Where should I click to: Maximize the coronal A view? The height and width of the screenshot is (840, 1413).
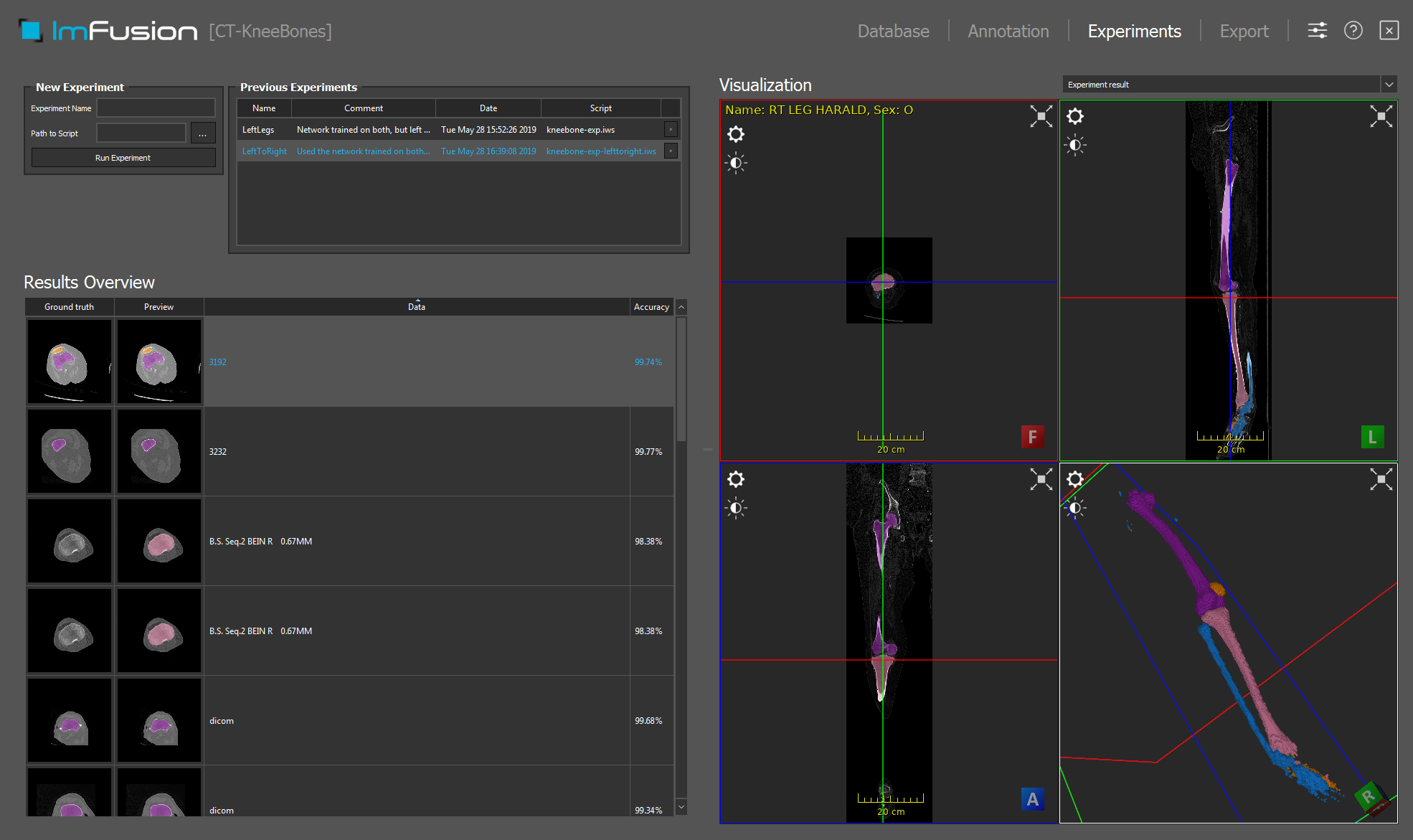[1041, 479]
